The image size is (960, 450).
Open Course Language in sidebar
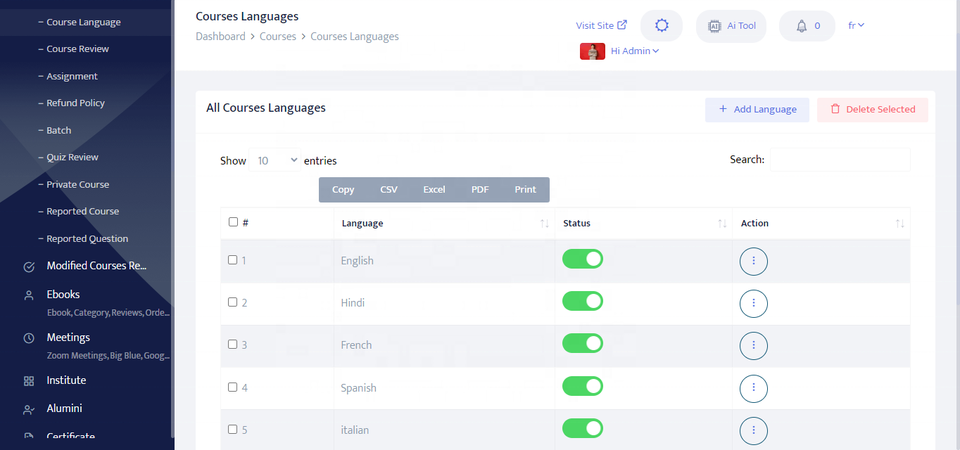tap(83, 22)
